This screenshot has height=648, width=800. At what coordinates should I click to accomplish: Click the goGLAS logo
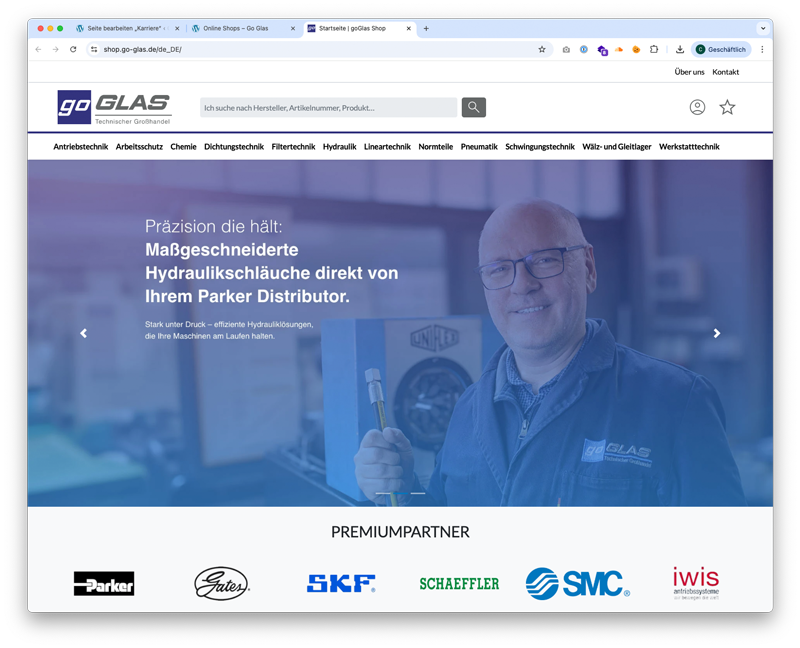[x=114, y=108]
